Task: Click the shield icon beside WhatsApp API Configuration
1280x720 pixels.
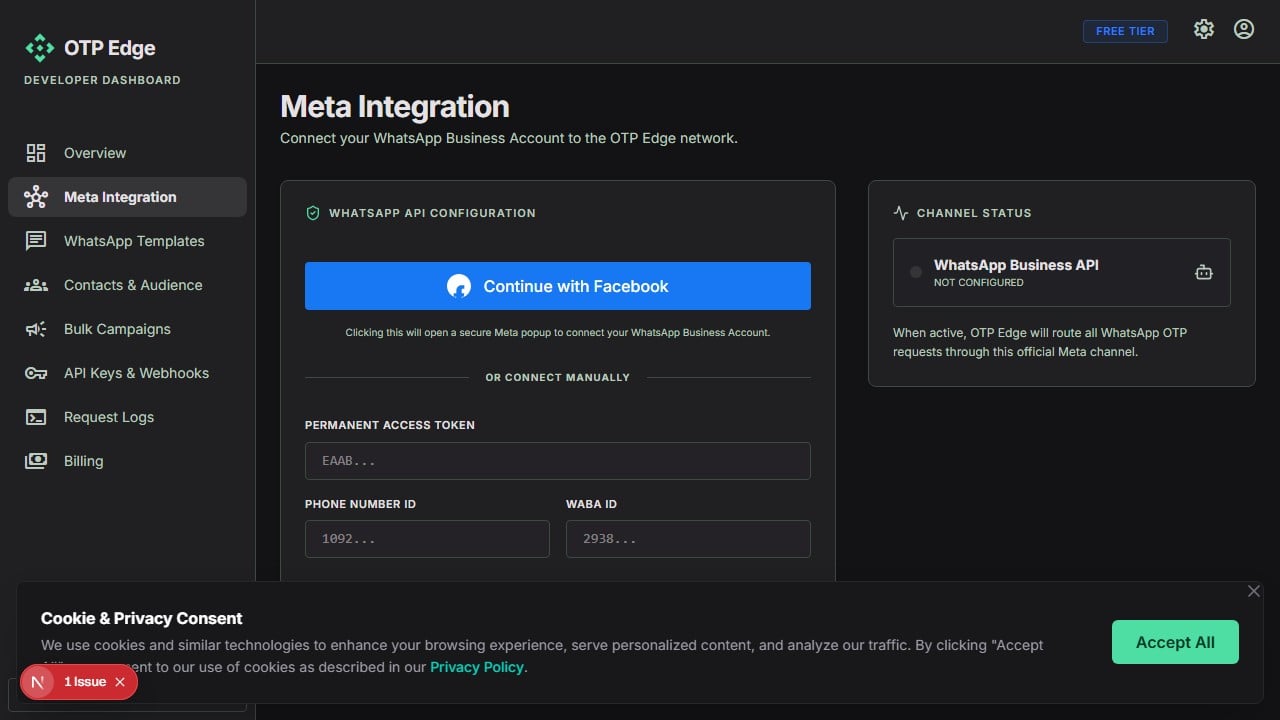Action: 313,213
